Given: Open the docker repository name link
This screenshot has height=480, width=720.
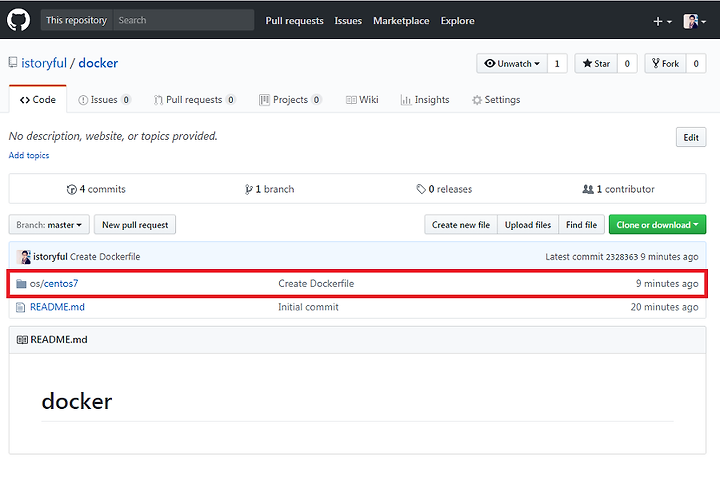Looking at the screenshot, I should tap(98, 63).
